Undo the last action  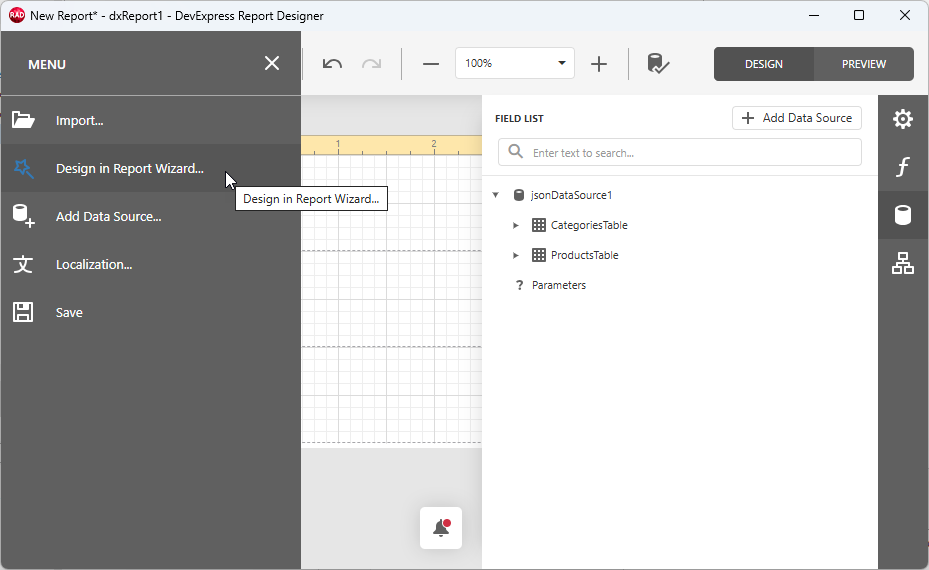pyautogui.click(x=332, y=63)
